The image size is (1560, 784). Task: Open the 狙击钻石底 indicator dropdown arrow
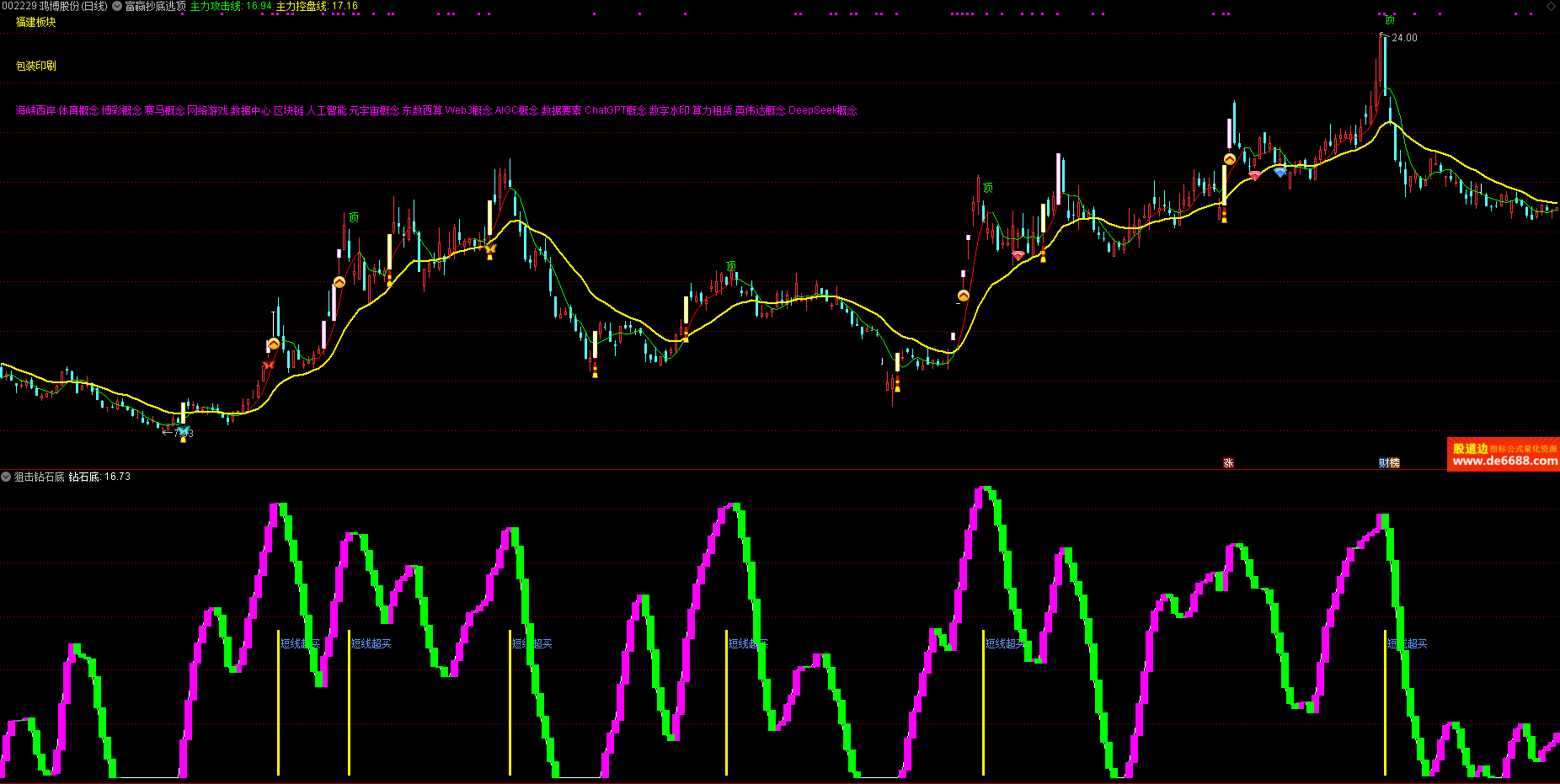[x=6, y=477]
